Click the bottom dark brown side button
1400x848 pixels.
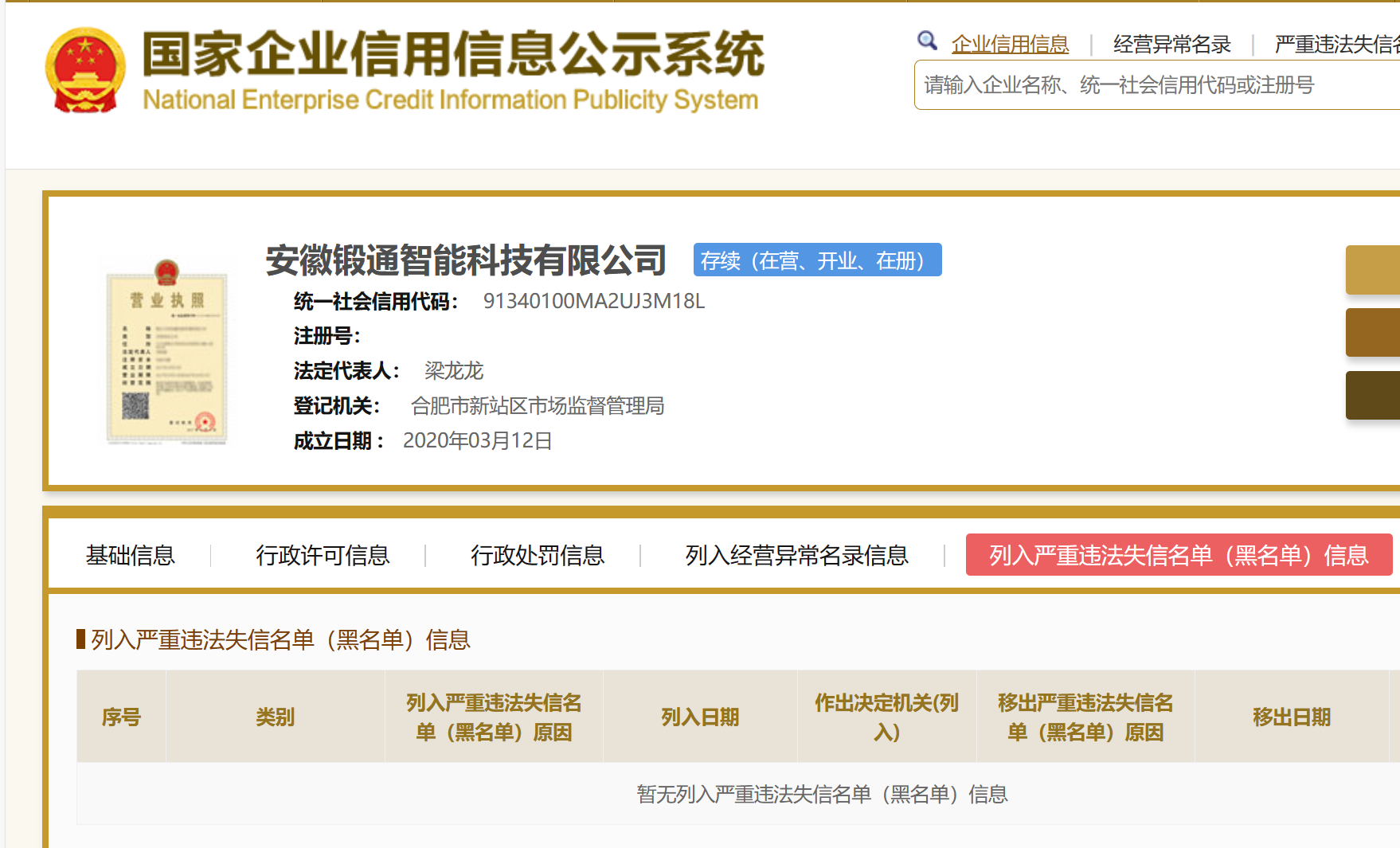1372,395
